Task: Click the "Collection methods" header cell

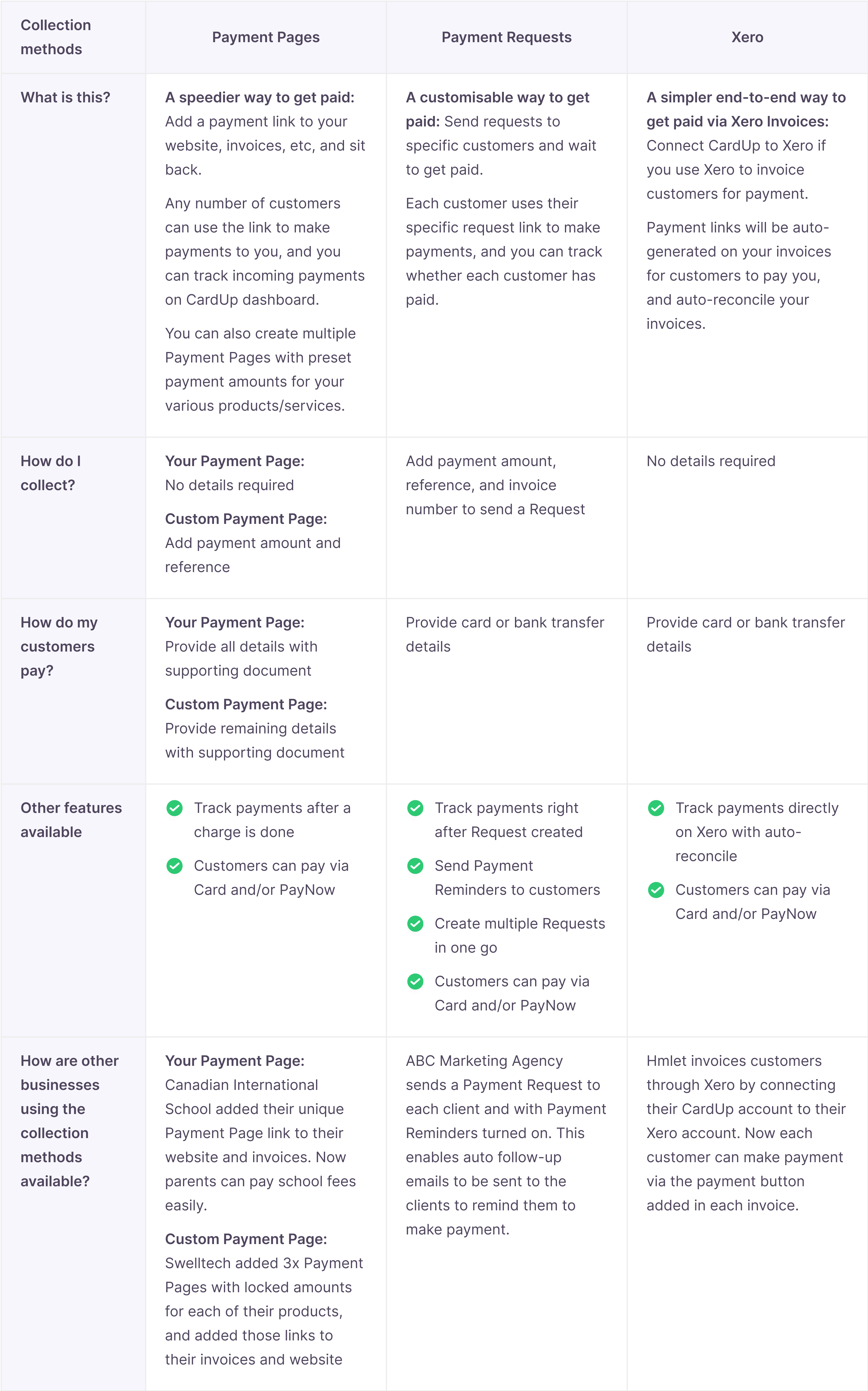Action: pyautogui.click(x=56, y=37)
